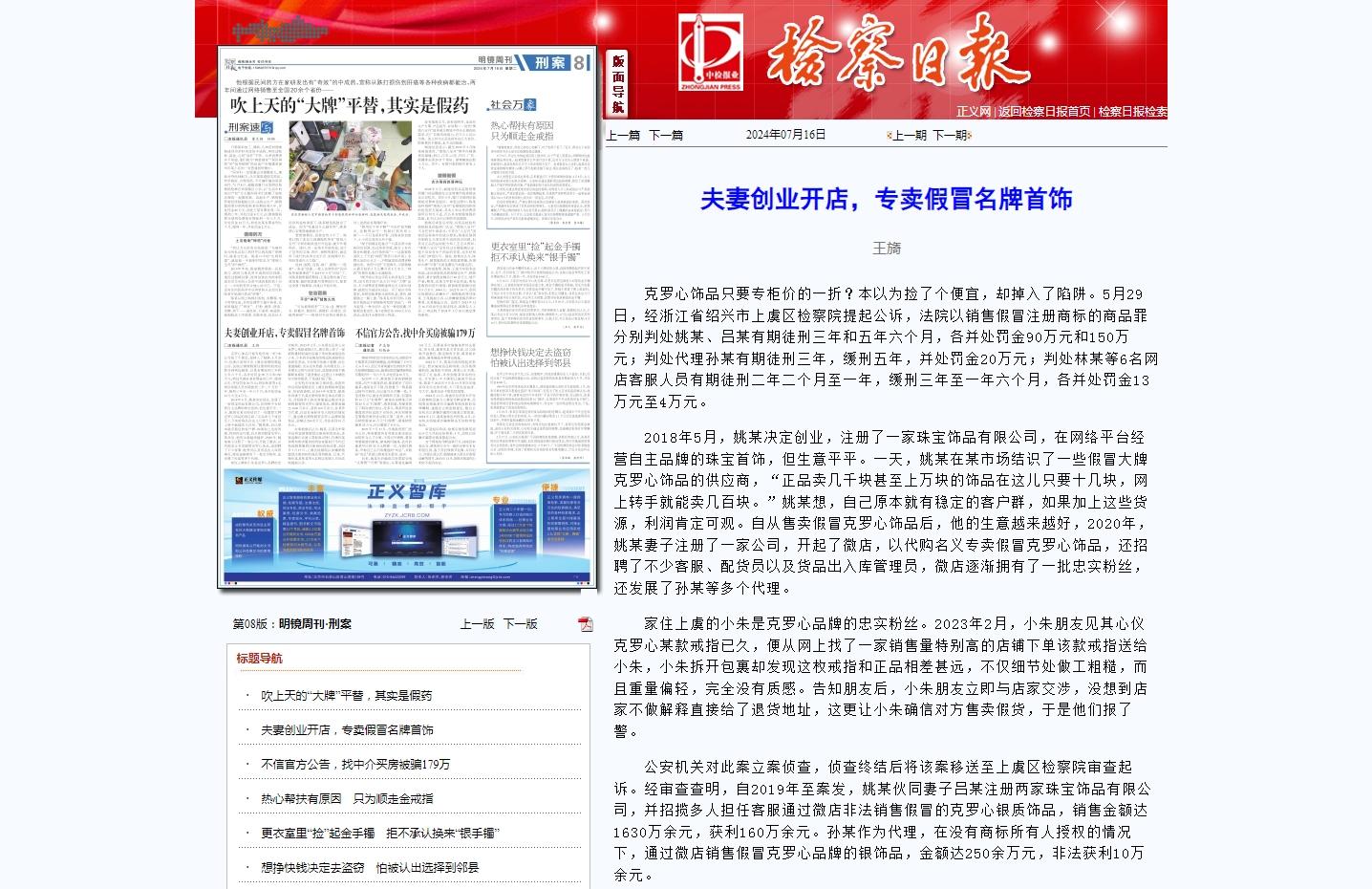Open next issue 下一期
The width and height of the screenshot is (1372, 889).
950,136
